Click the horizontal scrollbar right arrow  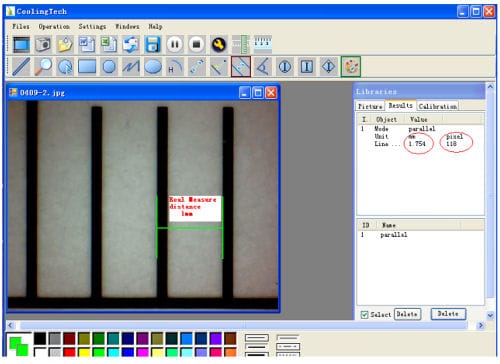(x=481, y=325)
